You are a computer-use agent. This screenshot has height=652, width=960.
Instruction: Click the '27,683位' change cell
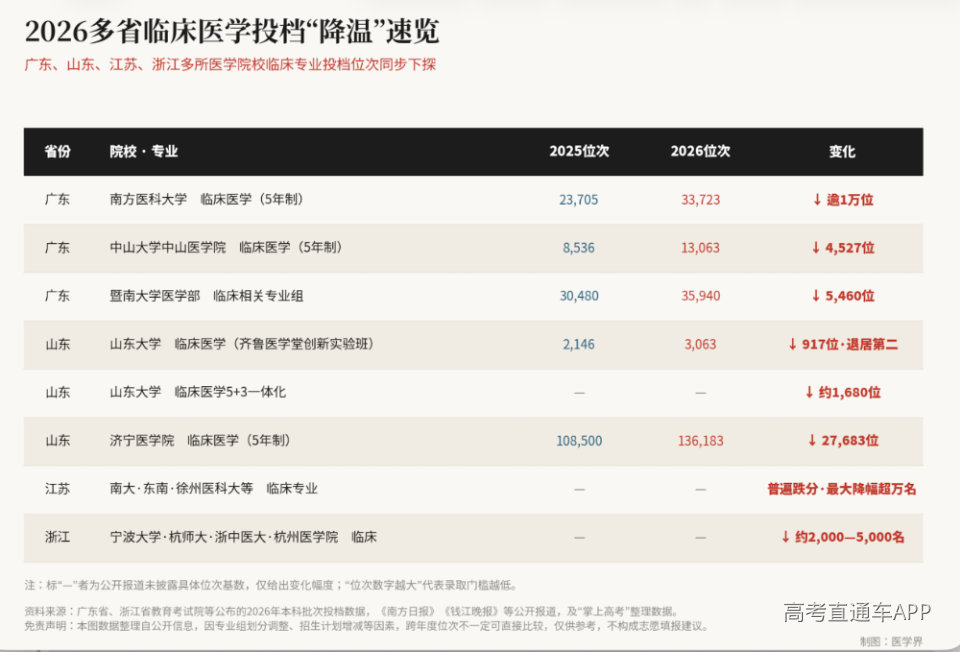click(x=842, y=440)
